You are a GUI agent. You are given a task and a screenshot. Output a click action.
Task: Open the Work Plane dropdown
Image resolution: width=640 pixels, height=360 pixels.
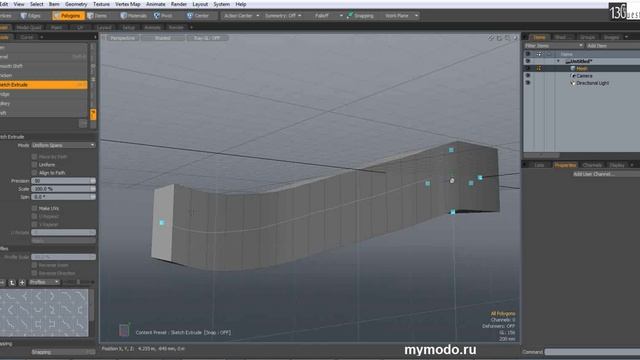(401, 16)
